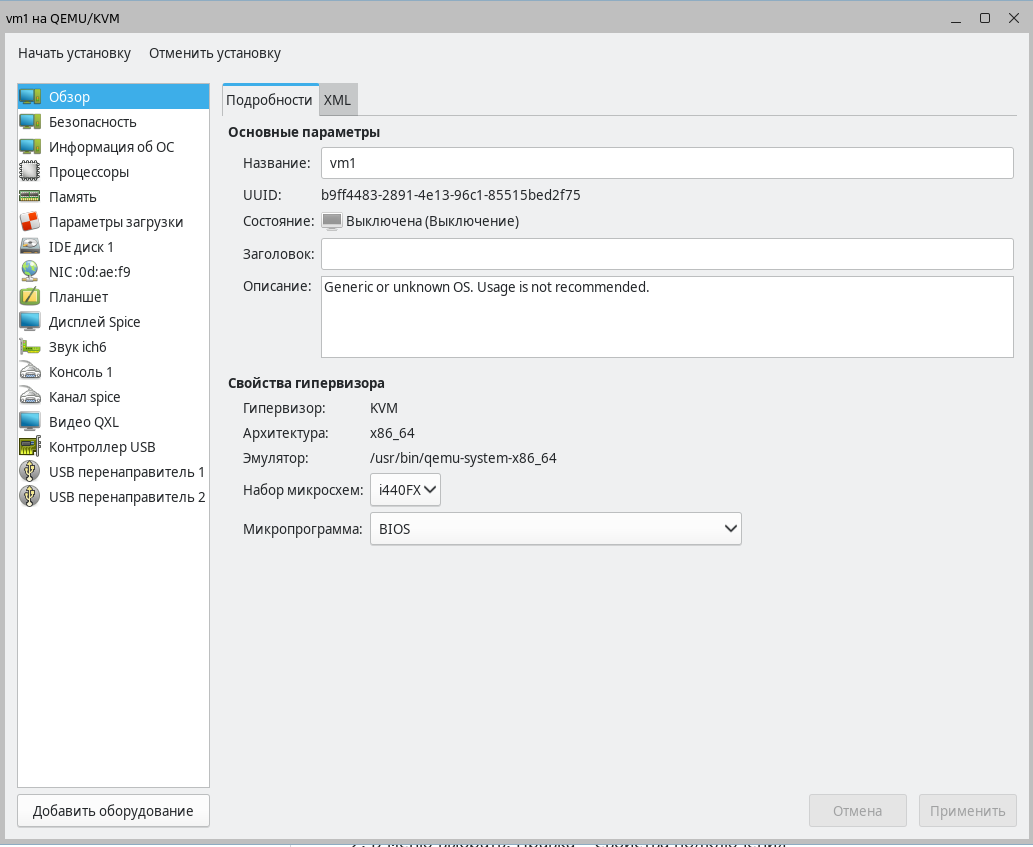Switch to the XML tab
The image size is (1033, 847).
(x=337, y=100)
